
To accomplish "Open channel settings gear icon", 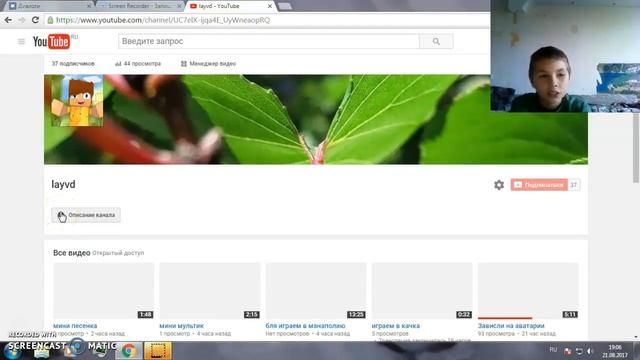I will pyautogui.click(x=499, y=185).
